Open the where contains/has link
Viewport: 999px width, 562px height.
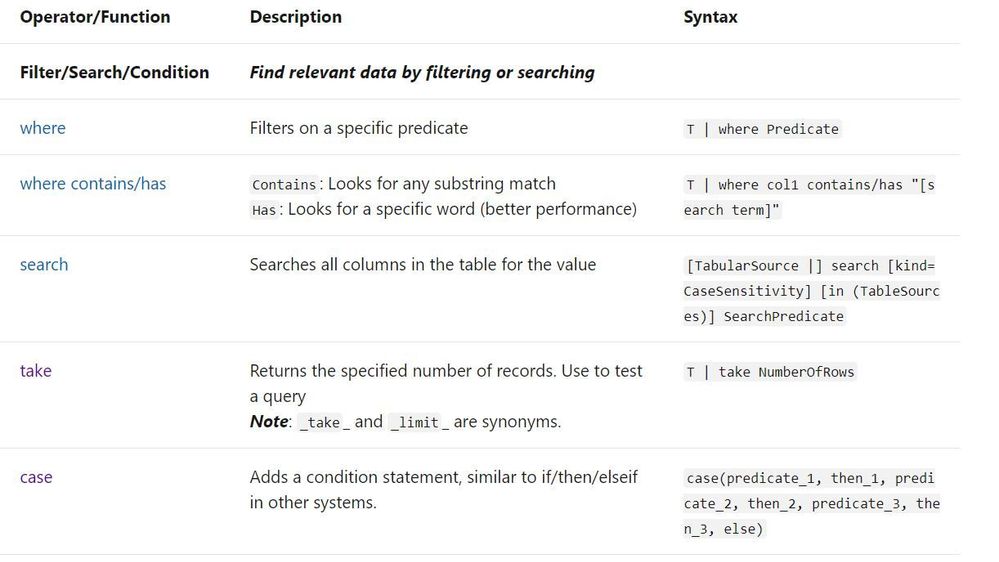pos(93,184)
